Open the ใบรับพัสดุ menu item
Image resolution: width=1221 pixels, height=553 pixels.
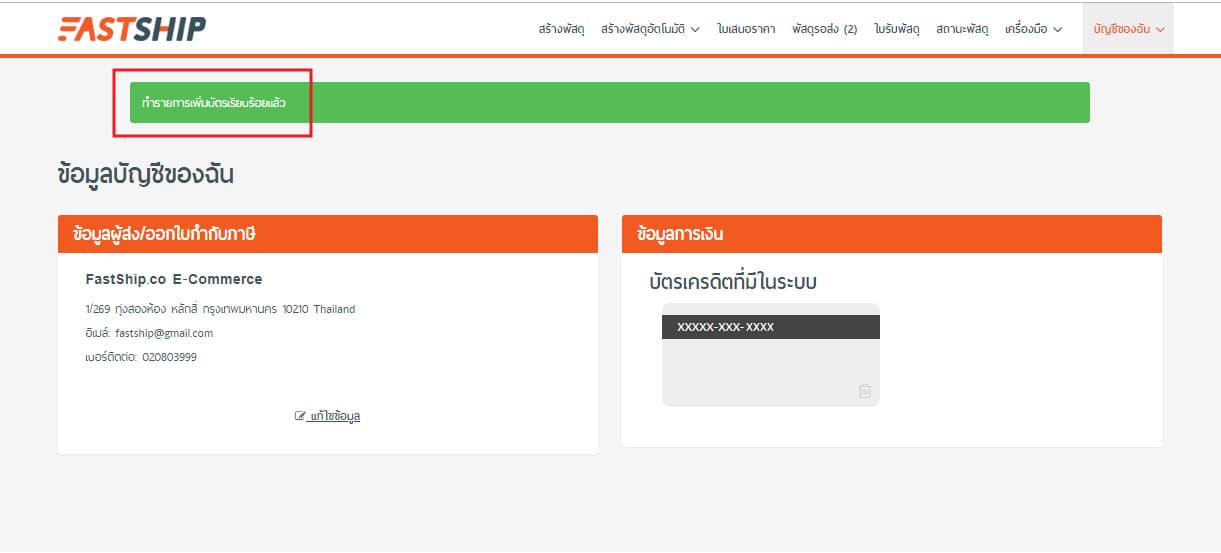896,29
